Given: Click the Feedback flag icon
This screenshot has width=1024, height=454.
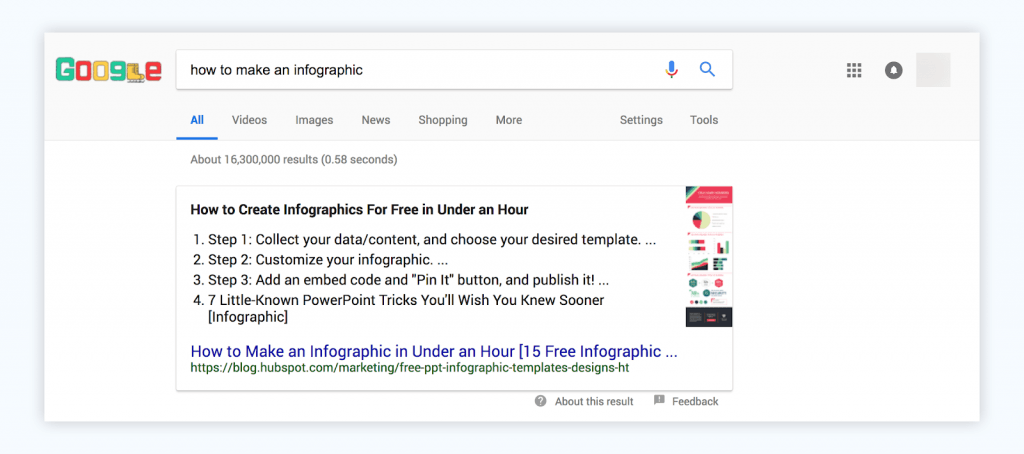Looking at the screenshot, I should 659,401.
